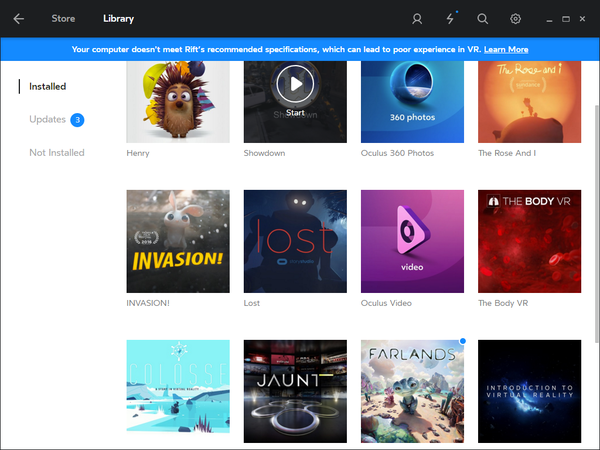Minimize the Oculus window
Screen dimensions: 600x450
coord(549,19)
